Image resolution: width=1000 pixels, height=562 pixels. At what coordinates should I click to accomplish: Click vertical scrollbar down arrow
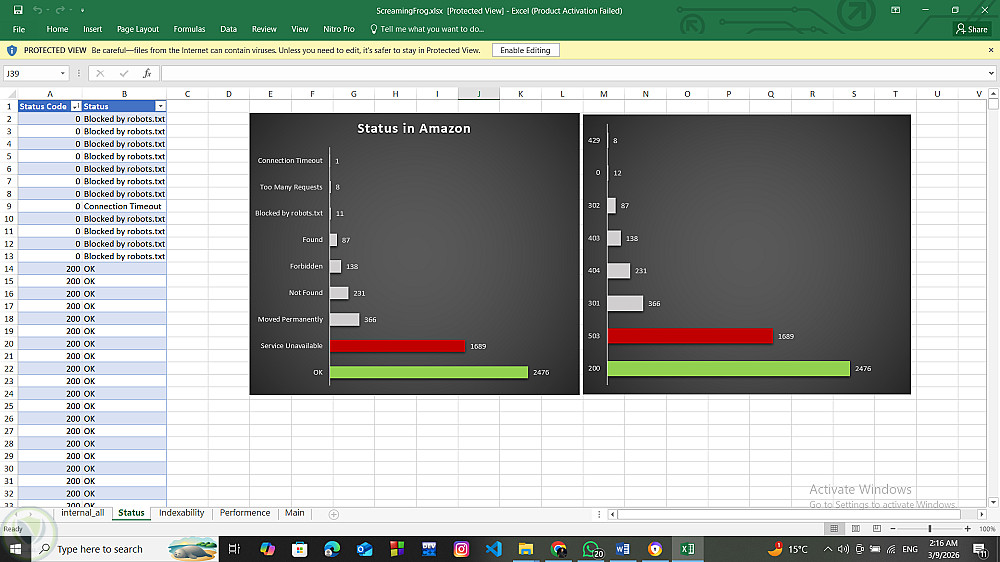(993, 503)
